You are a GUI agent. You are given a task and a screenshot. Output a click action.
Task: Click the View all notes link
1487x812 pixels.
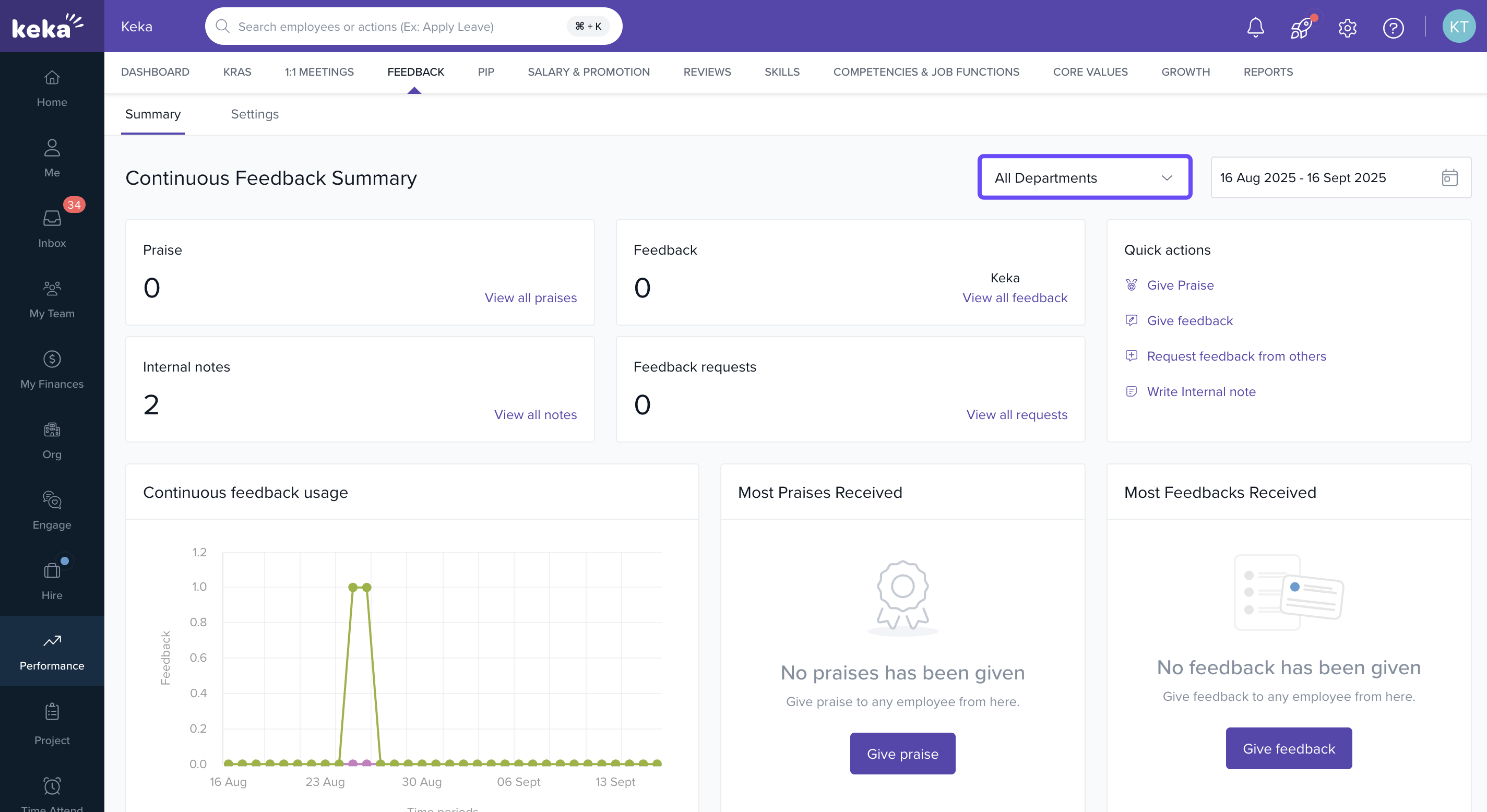535,414
